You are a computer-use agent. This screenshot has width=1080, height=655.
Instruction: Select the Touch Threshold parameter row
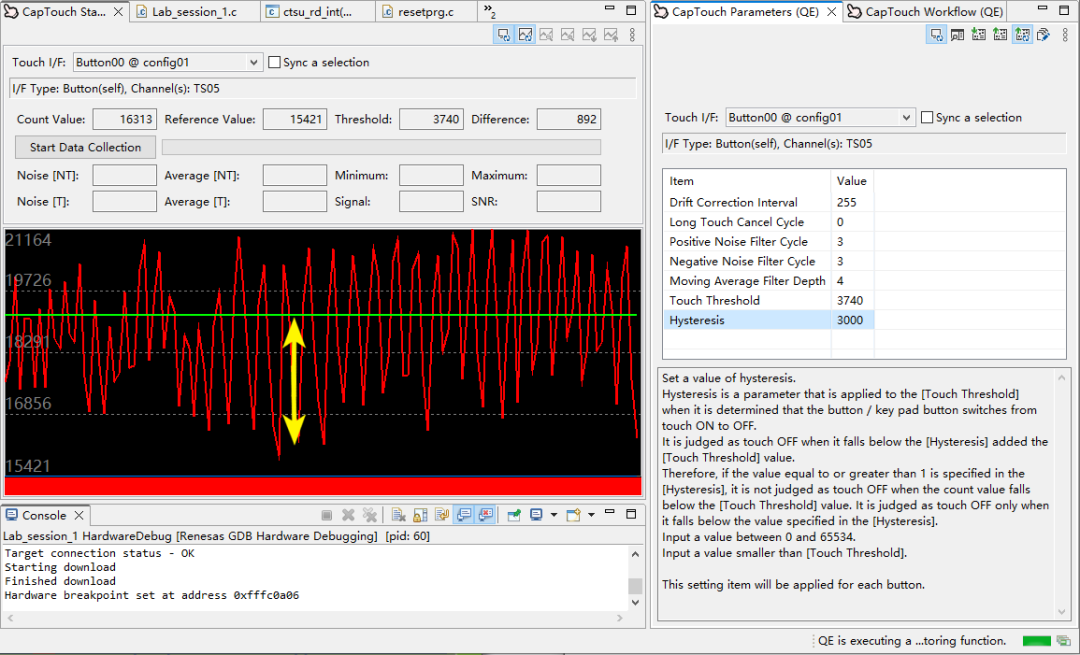pyautogui.click(x=714, y=300)
